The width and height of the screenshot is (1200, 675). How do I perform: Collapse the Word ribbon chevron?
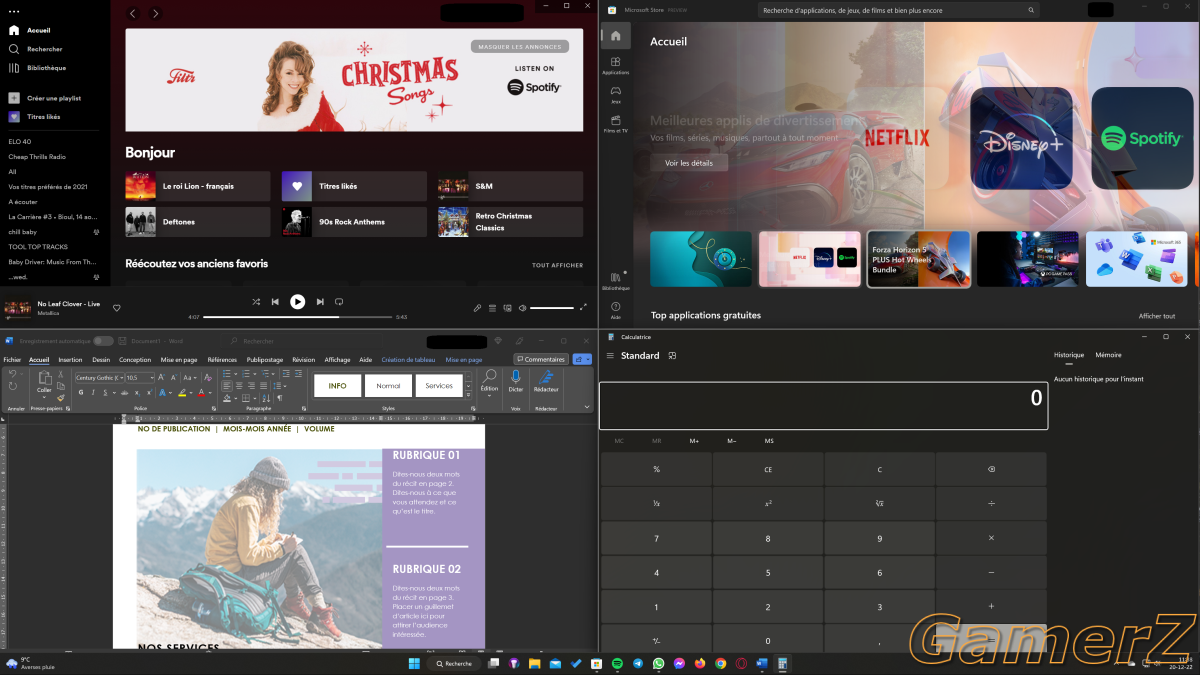tap(587, 407)
